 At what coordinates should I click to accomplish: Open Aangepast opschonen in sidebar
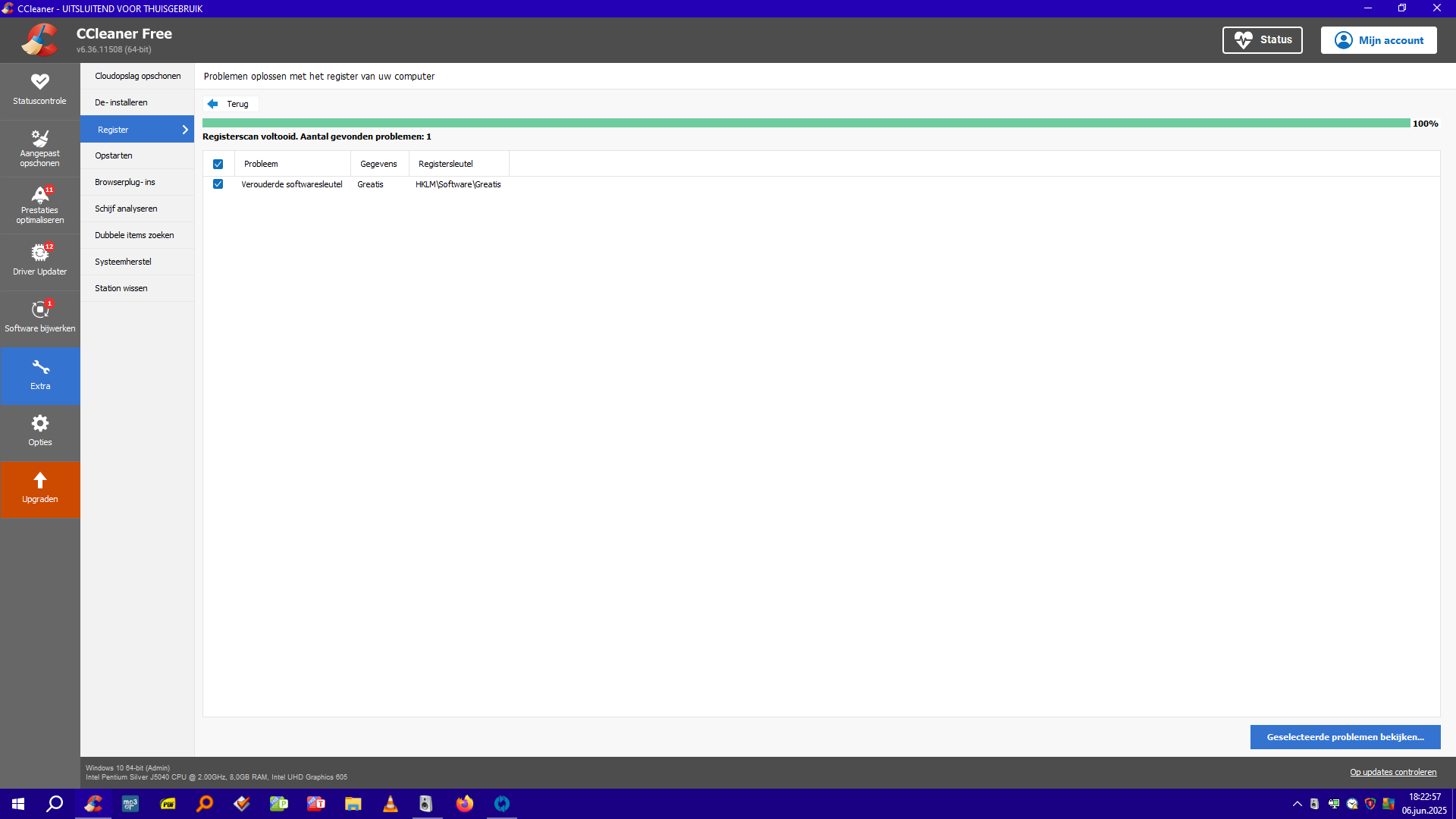[39, 148]
